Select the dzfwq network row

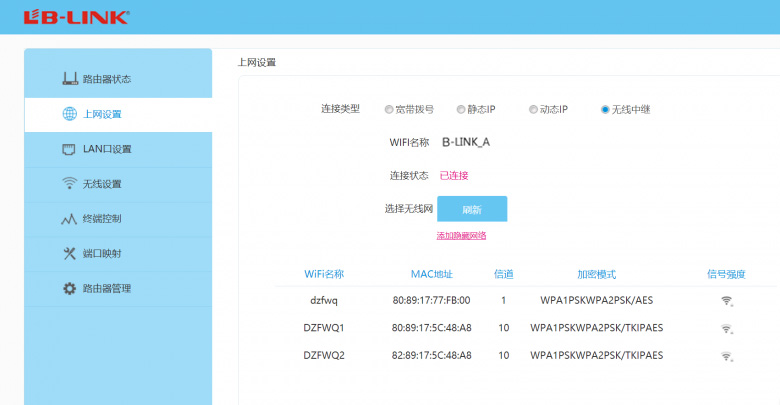(526, 301)
